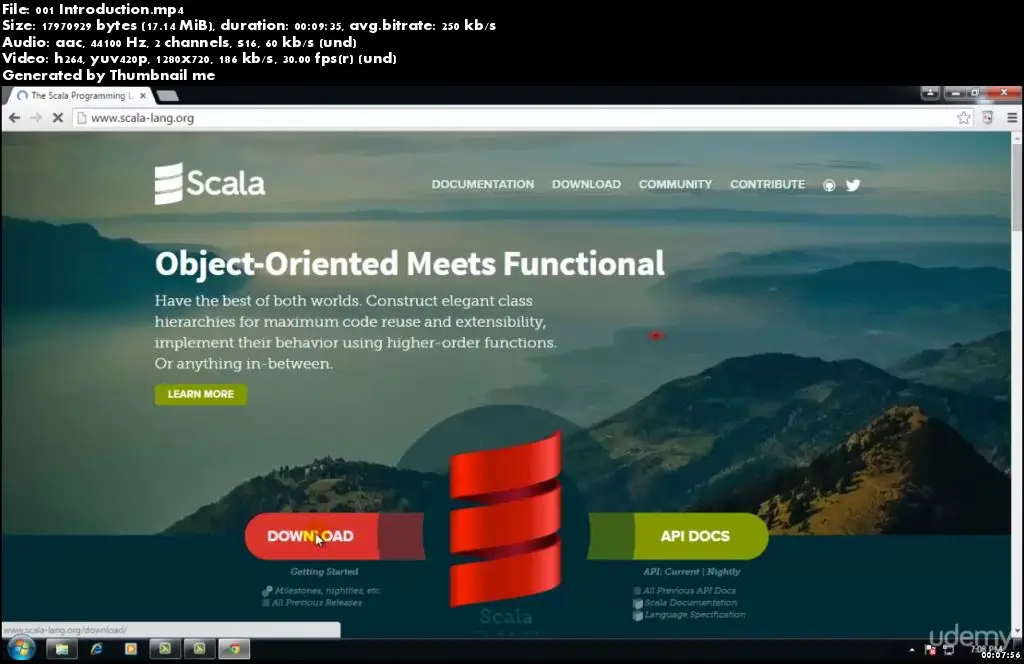Visit Scala's GitHub via header icon
1024x664 pixels.
coord(829,185)
